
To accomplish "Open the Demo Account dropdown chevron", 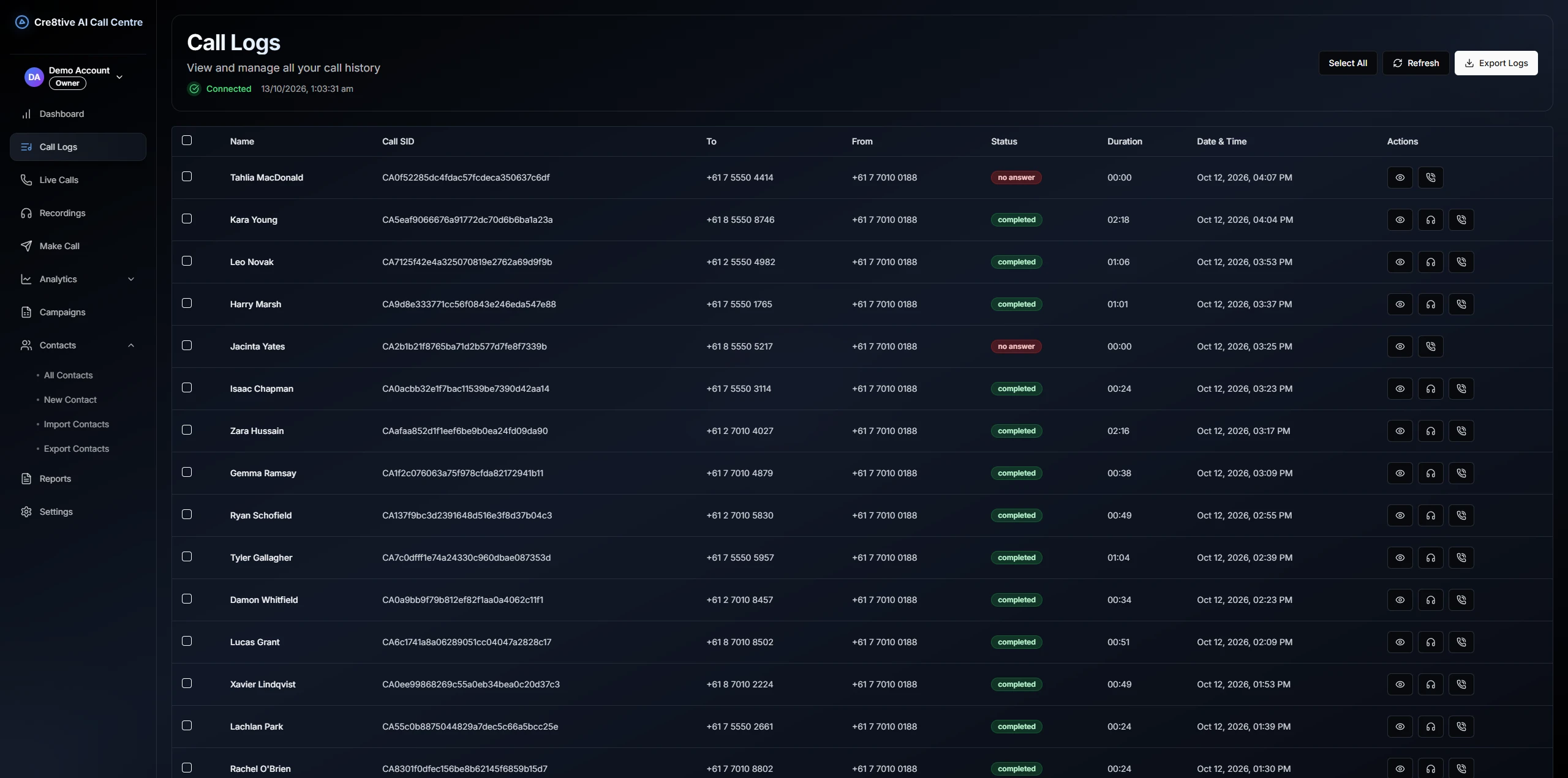I will click(x=119, y=77).
